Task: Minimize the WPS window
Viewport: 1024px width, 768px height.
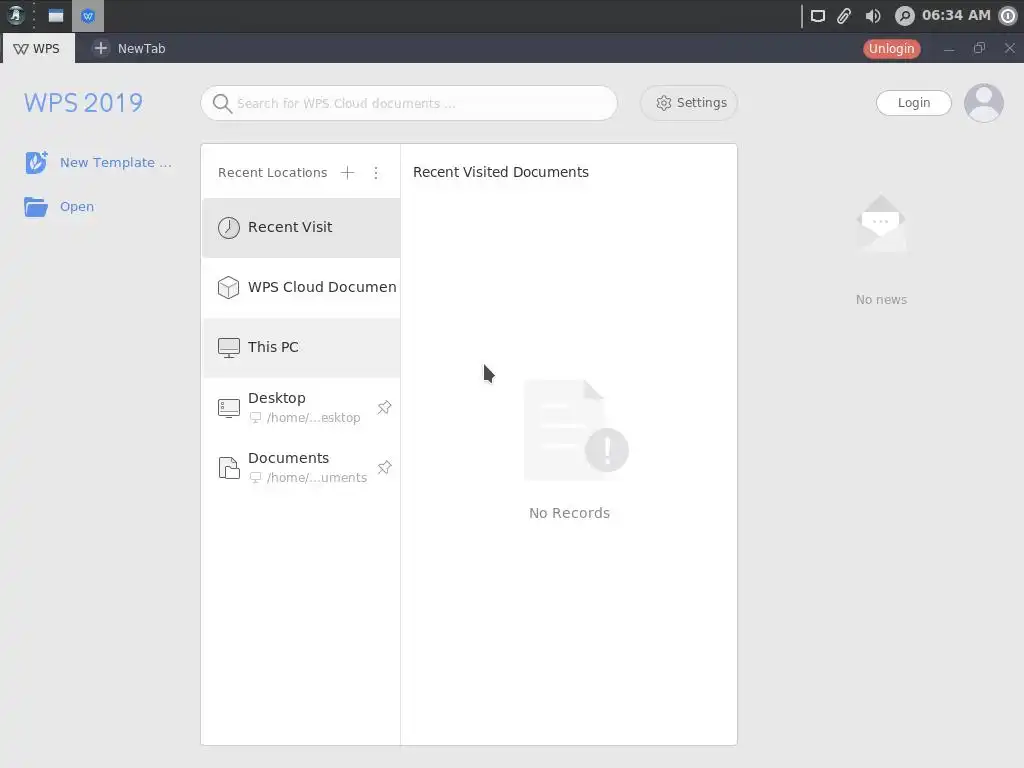Action: (949, 49)
